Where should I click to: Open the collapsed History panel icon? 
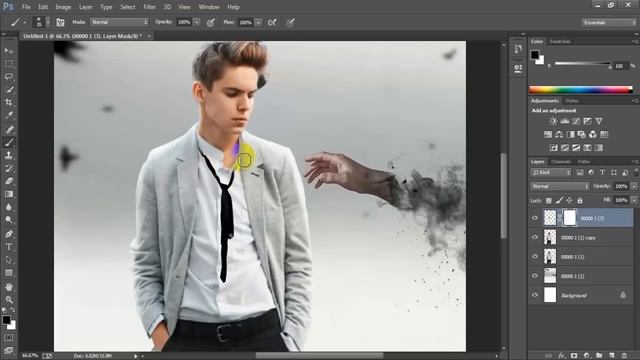pyautogui.click(x=518, y=49)
